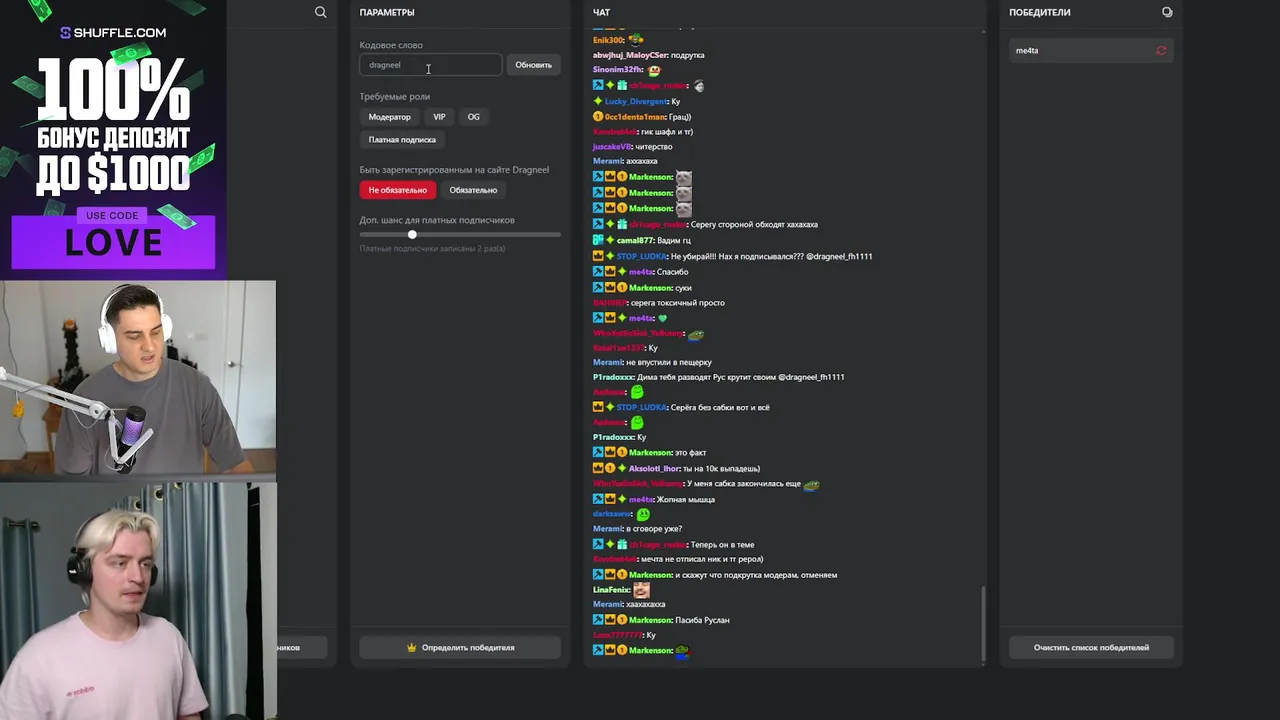
Task: Toggle the OG role requirement
Action: pyautogui.click(x=473, y=117)
